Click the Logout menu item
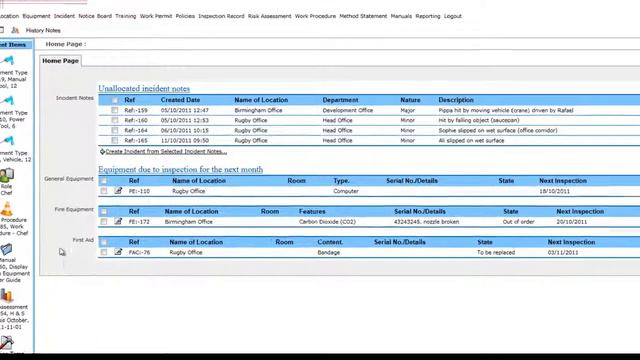 point(453,16)
